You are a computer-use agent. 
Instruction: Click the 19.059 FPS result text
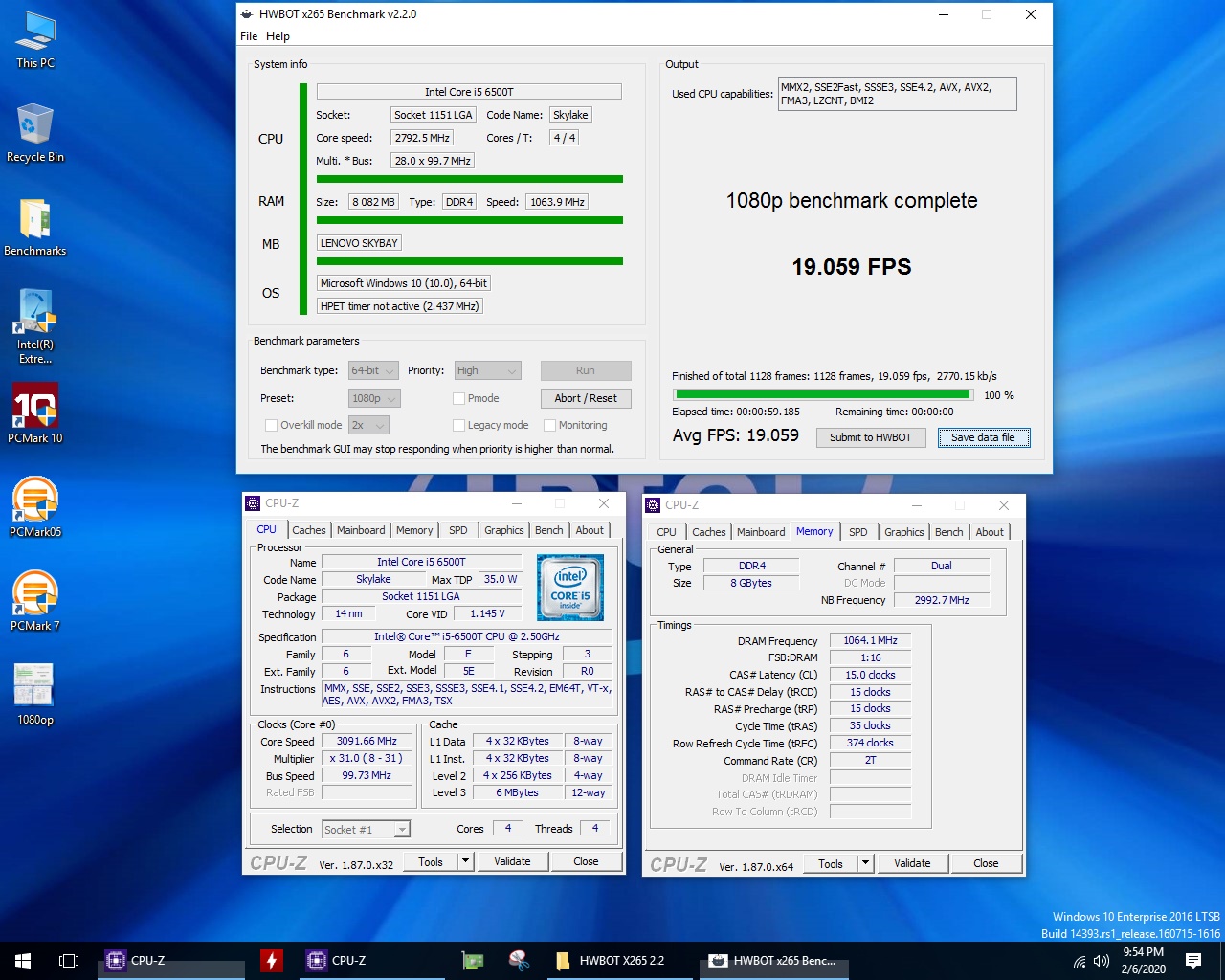coord(852,267)
